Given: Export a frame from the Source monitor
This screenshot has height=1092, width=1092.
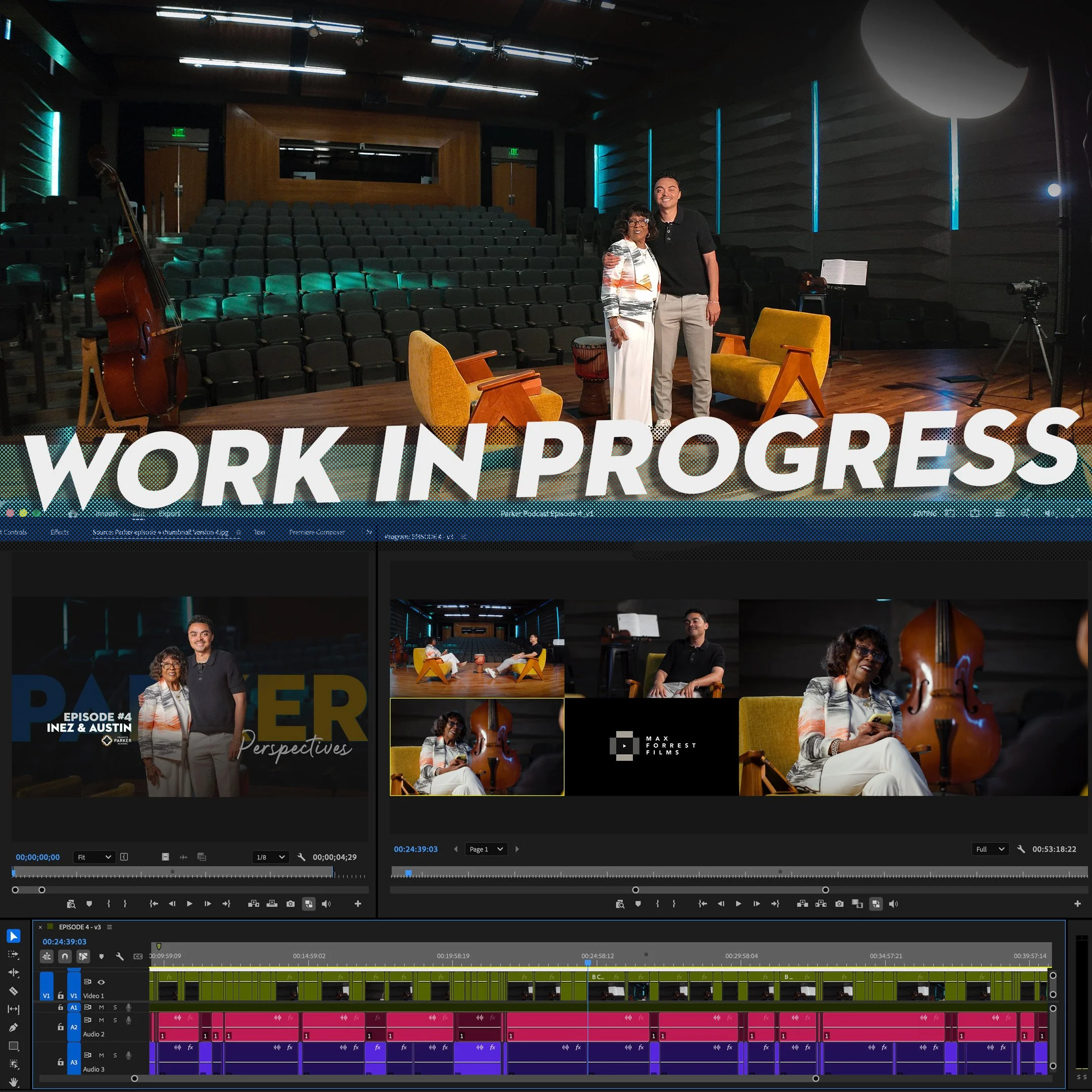Looking at the screenshot, I should tap(291, 904).
